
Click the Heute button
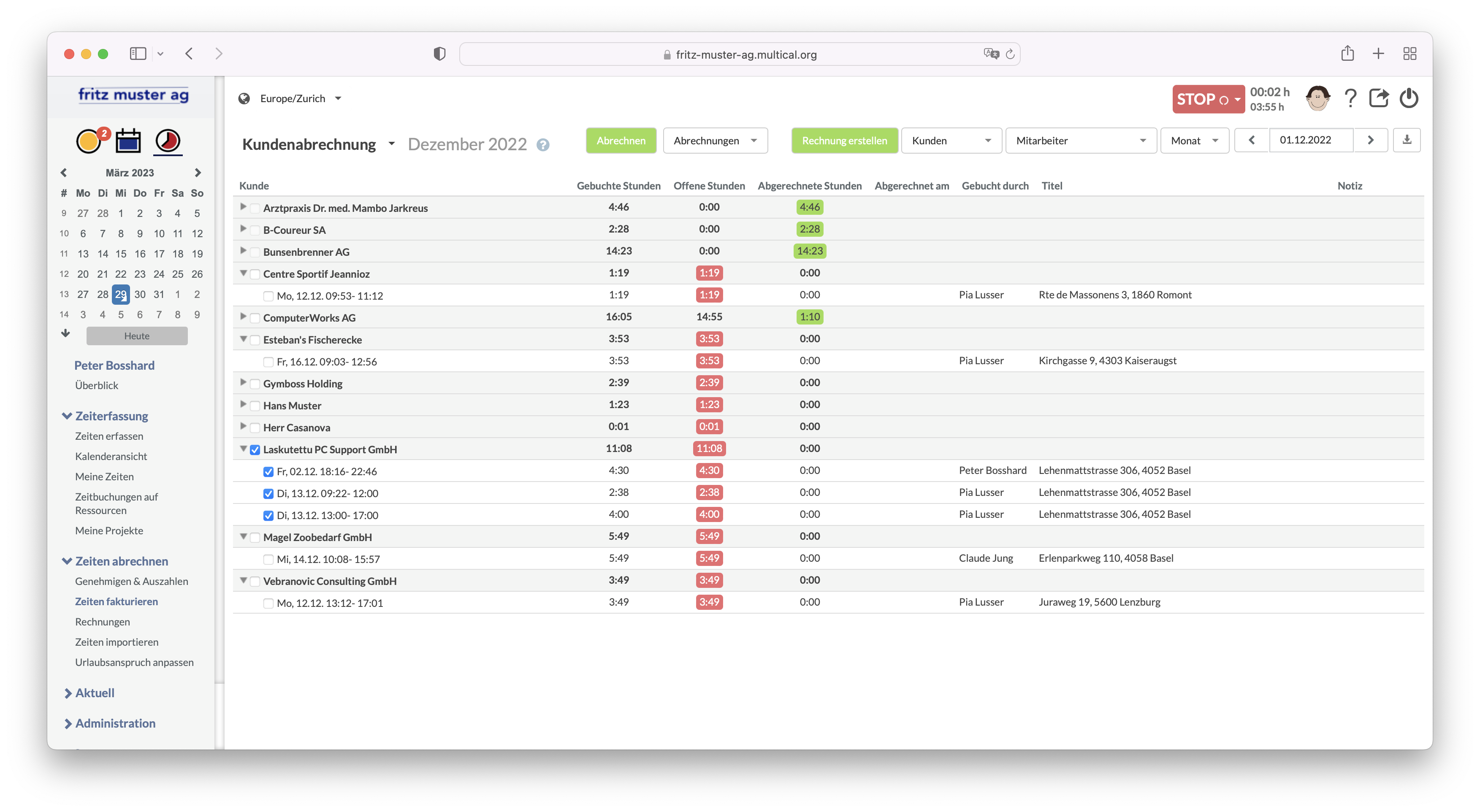(x=137, y=336)
